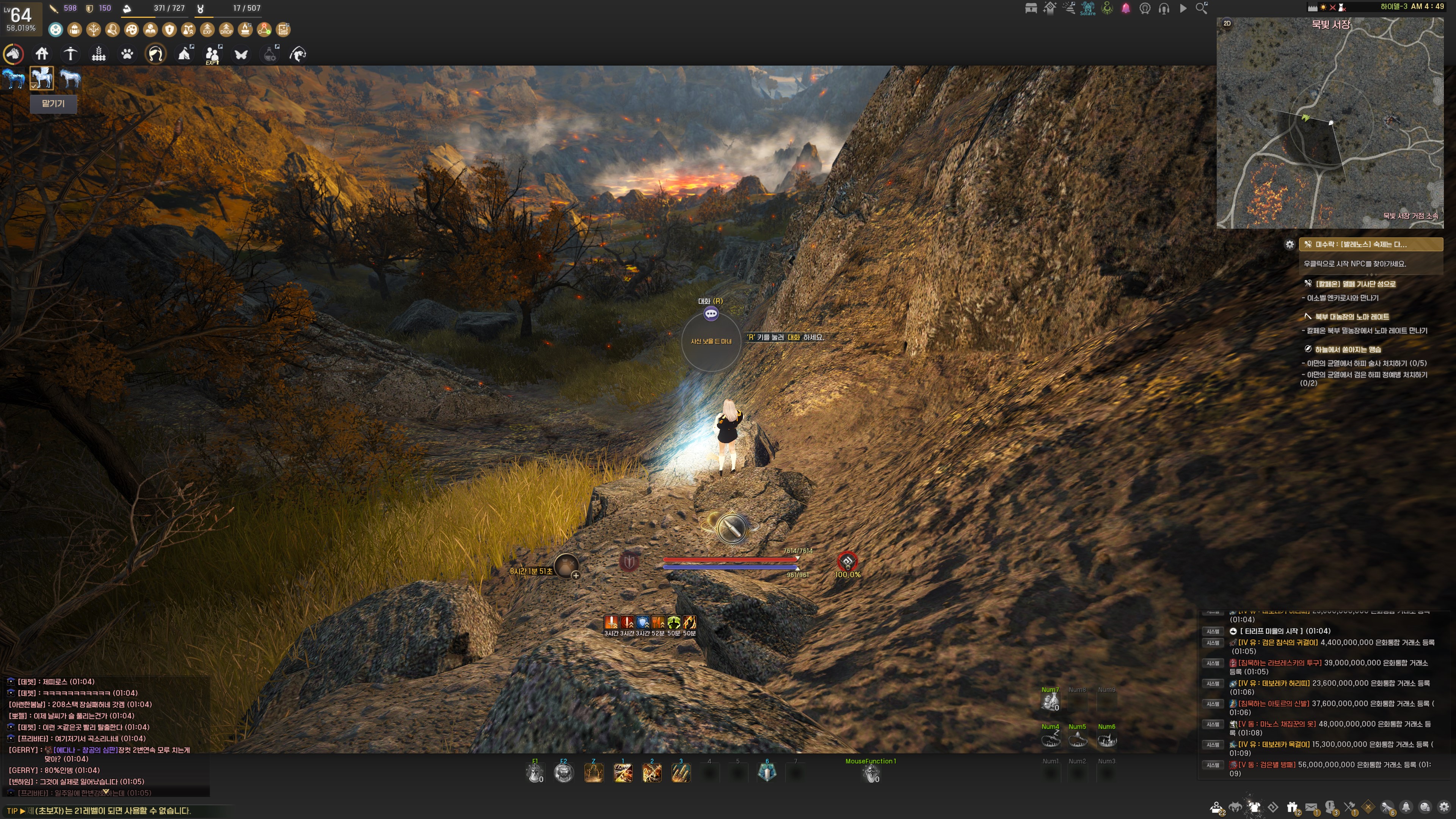The width and height of the screenshot is (1456, 819).
Task: Open the residence house icon
Action: (42, 54)
